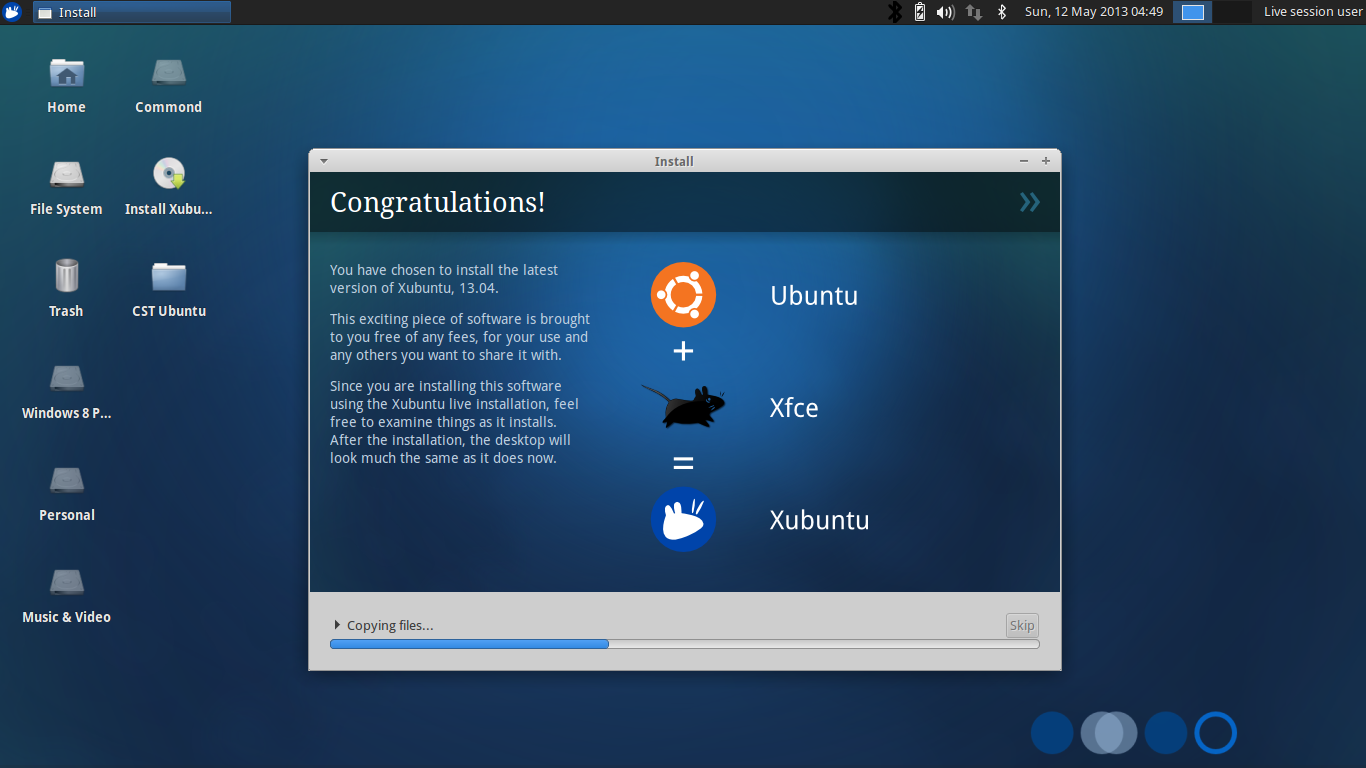Click the Bluetooth icon next to the clock
This screenshot has height=768, width=1366.
click(1002, 12)
